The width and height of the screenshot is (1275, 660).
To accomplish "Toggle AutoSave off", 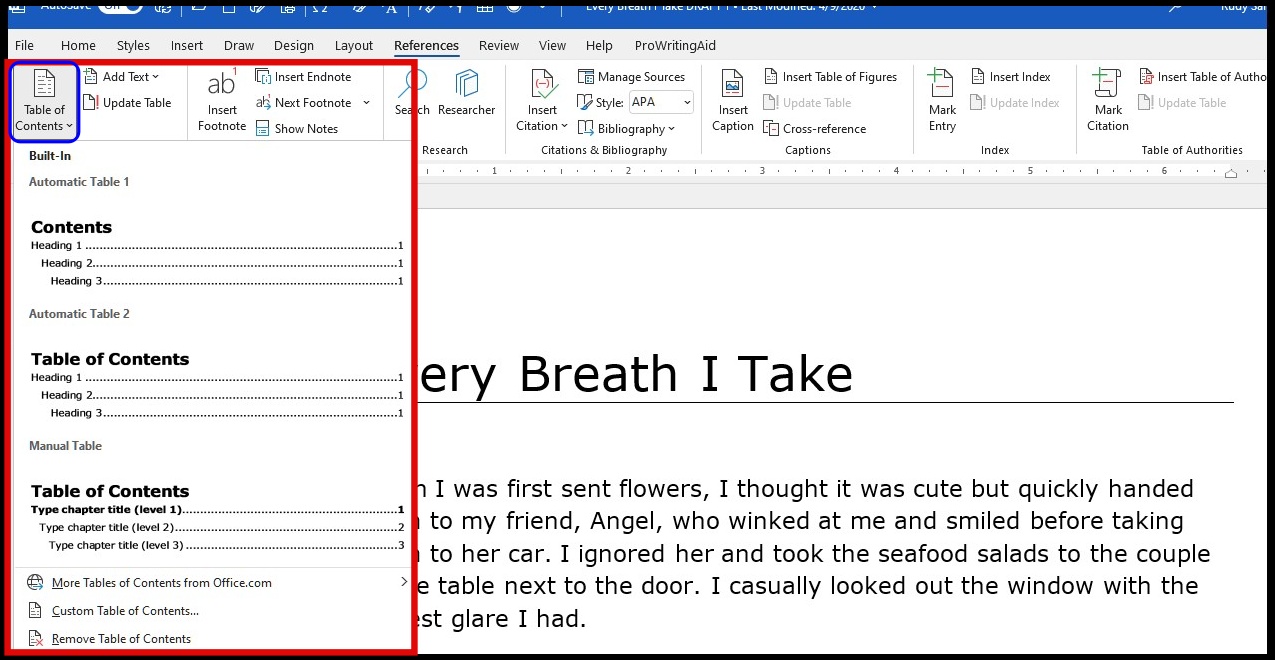I will click(x=120, y=7).
